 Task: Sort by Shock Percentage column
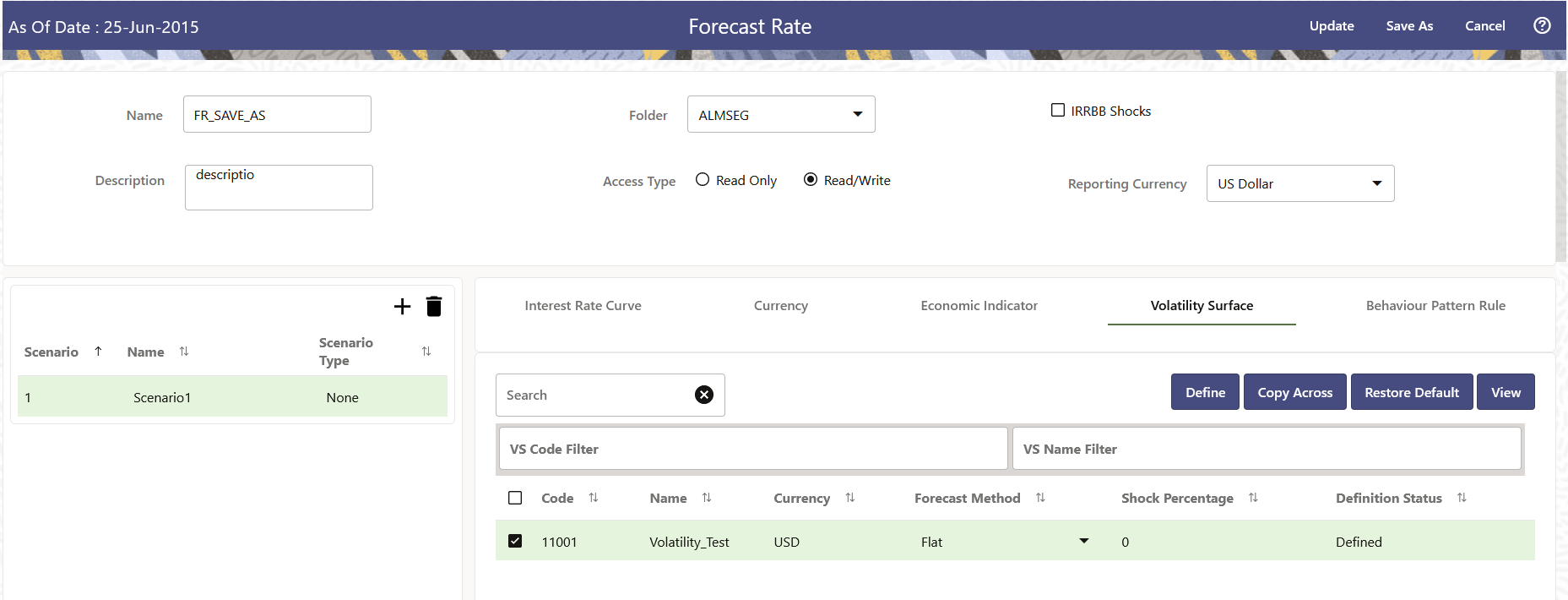[1253, 498]
